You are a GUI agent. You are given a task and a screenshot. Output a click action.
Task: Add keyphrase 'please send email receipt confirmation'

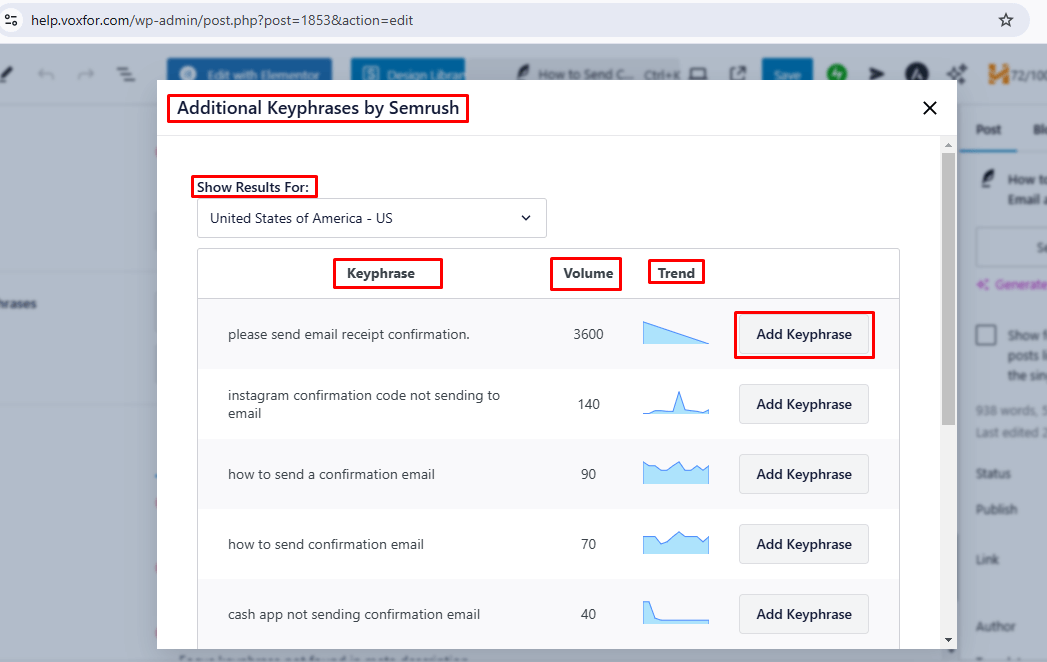coord(804,334)
